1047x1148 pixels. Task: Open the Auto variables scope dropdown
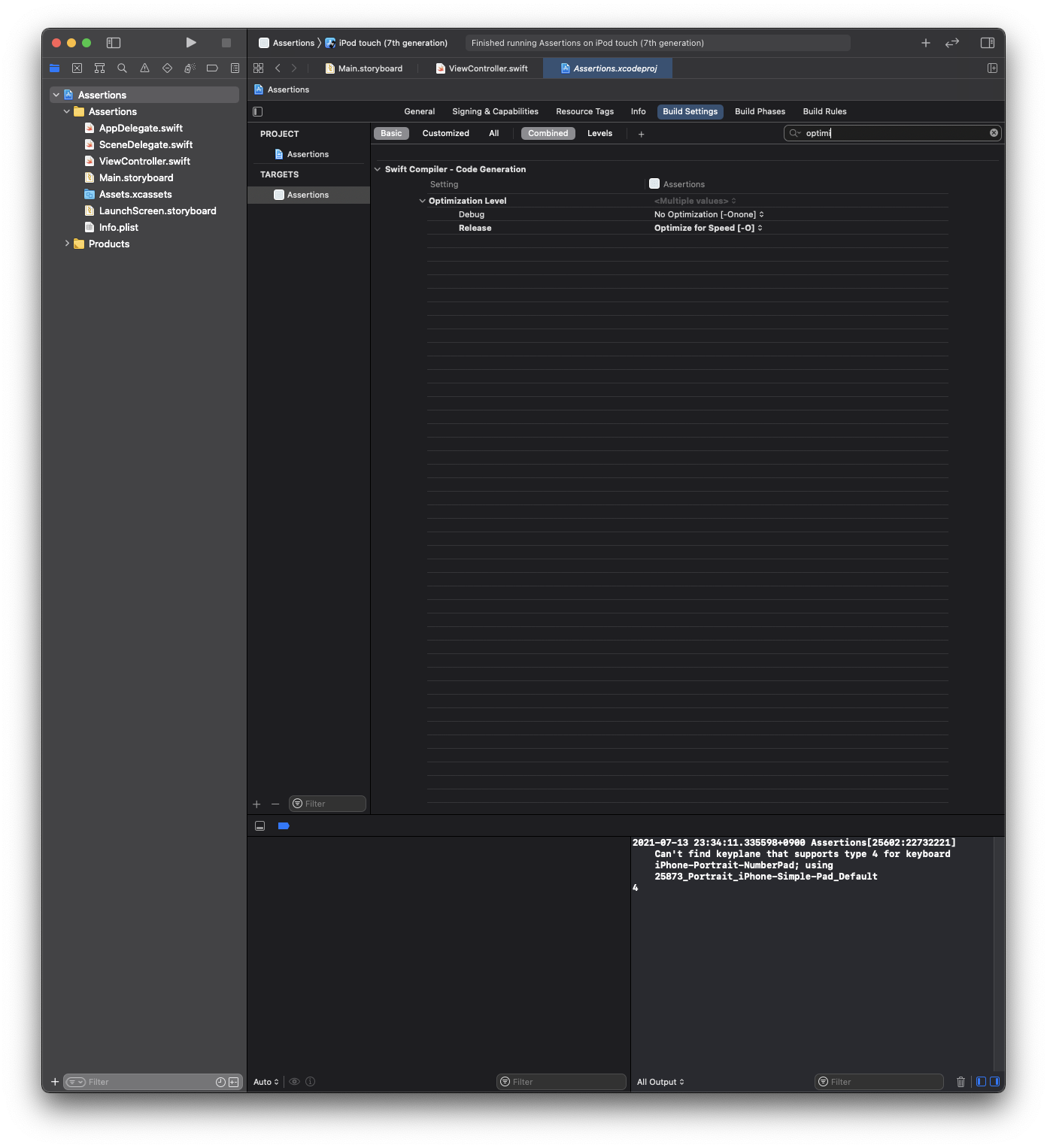[266, 1082]
